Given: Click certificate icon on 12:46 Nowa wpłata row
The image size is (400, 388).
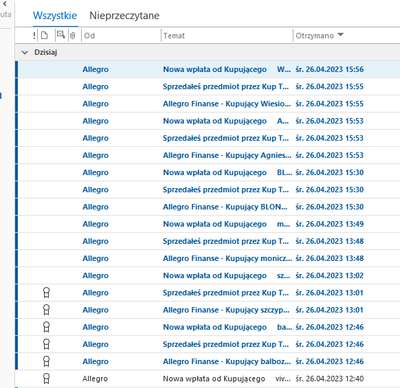Looking at the screenshot, I should point(46,327).
